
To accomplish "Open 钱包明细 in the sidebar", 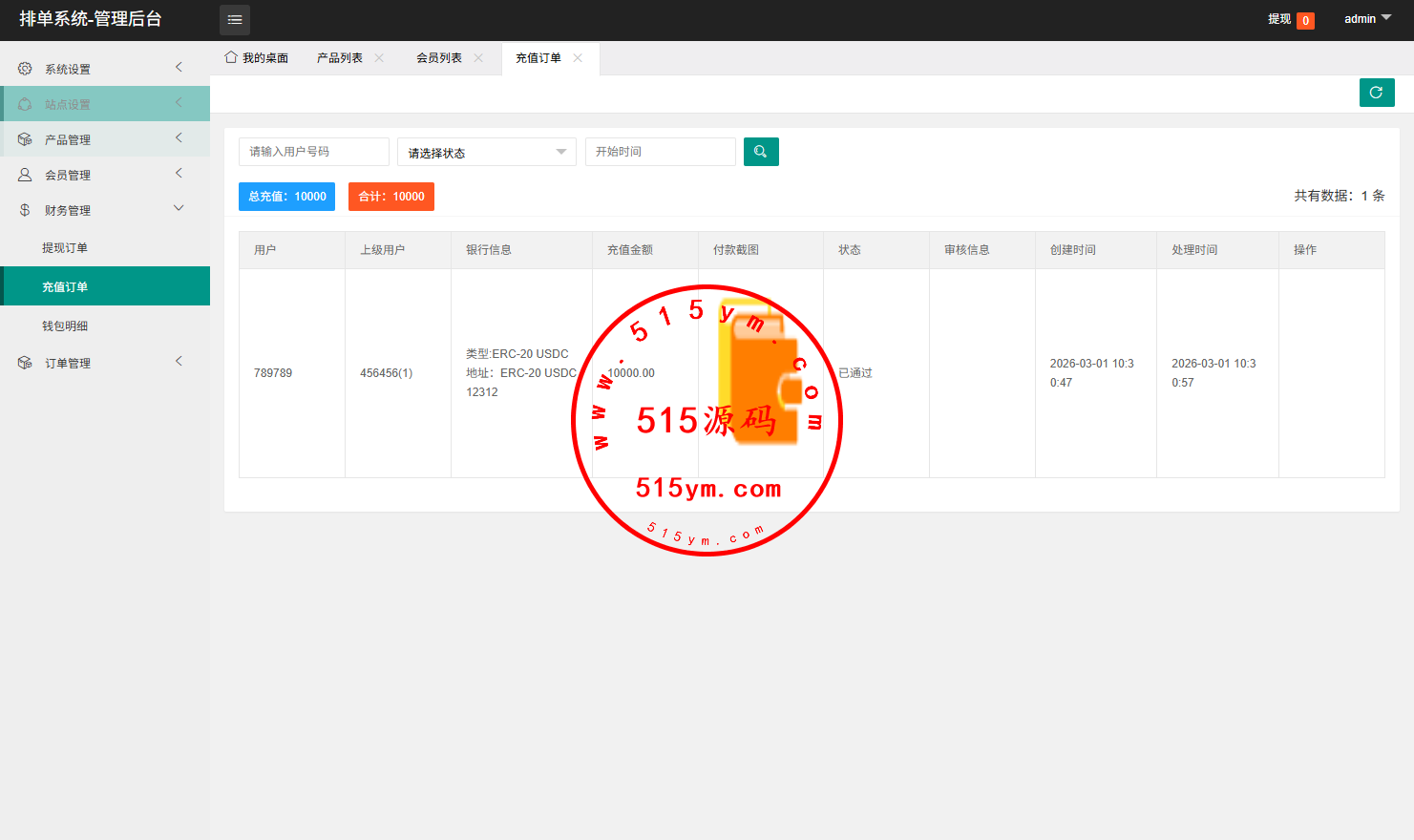I will 65,326.
